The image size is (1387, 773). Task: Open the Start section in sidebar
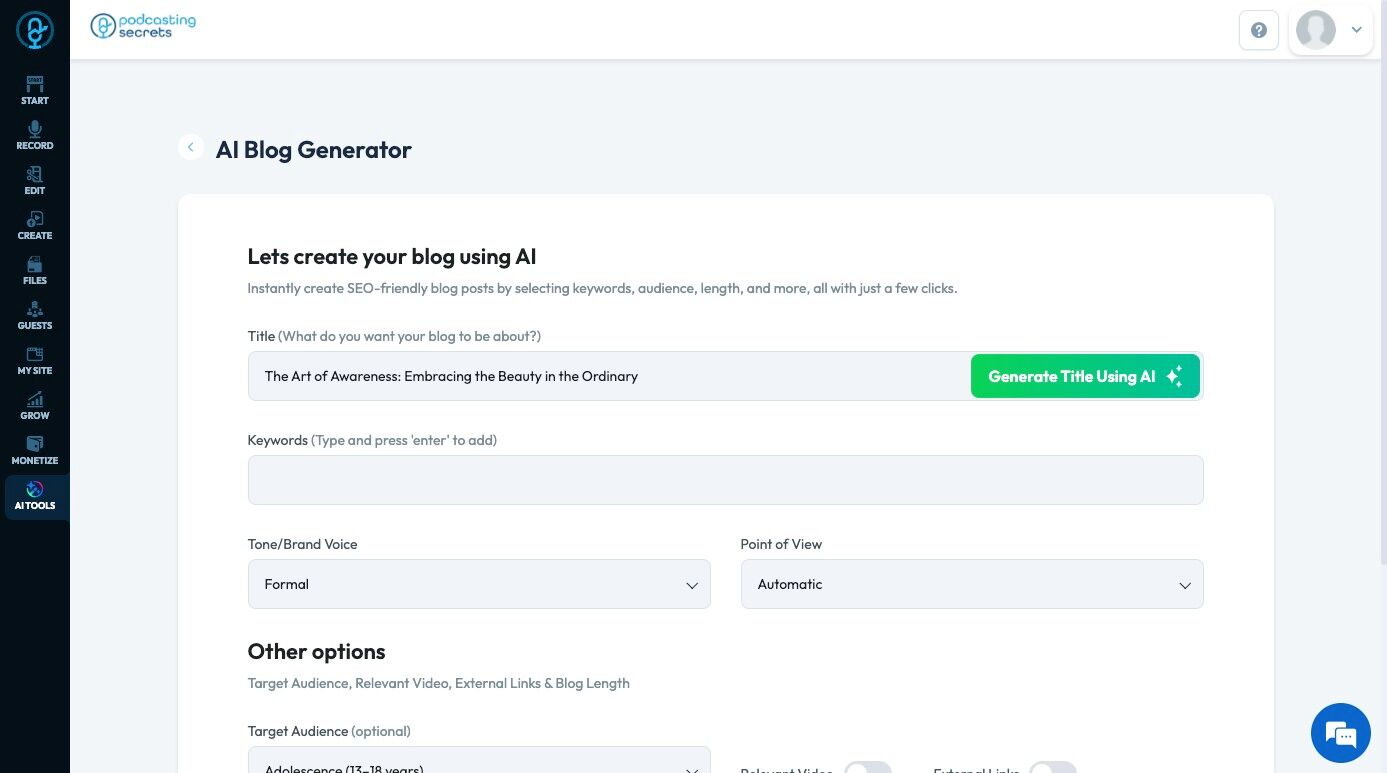tap(35, 90)
